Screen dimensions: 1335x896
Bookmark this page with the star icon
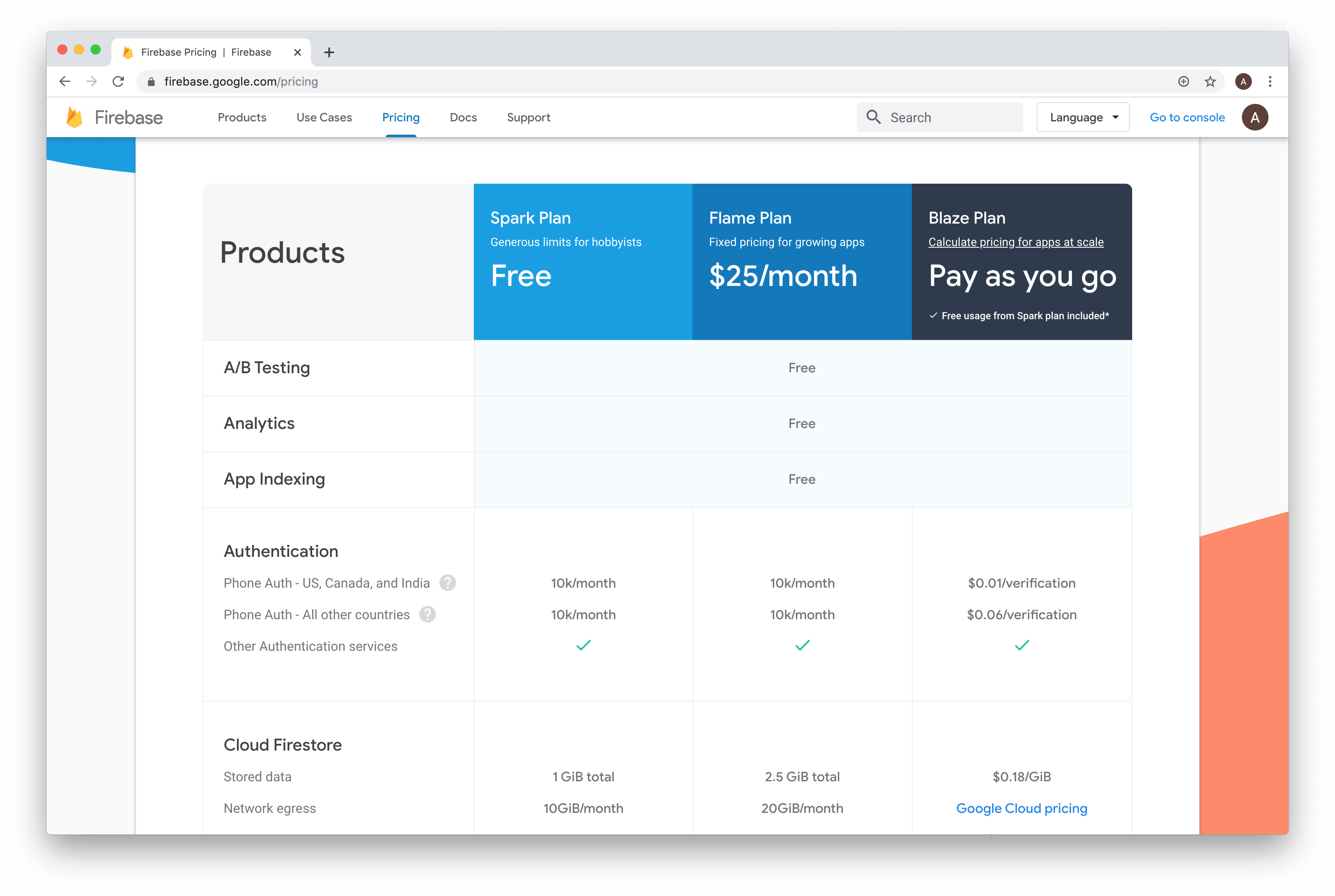1210,82
